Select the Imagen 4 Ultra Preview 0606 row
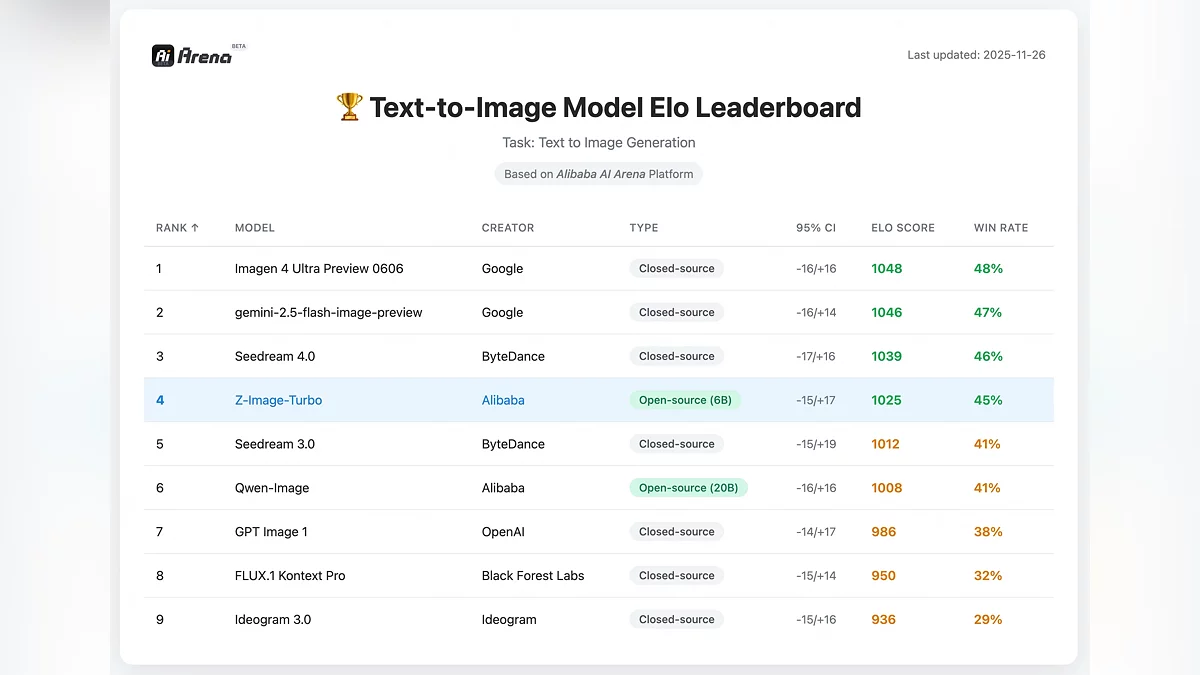This screenshot has height=675, width=1200. click(x=319, y=269)
